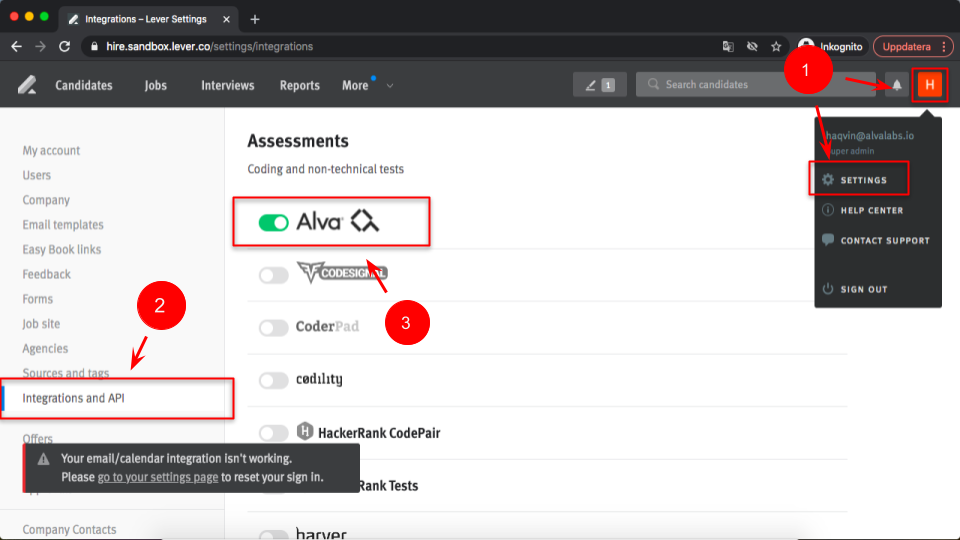
Task: Click the orange H user avatar
Action: [930, 85]
